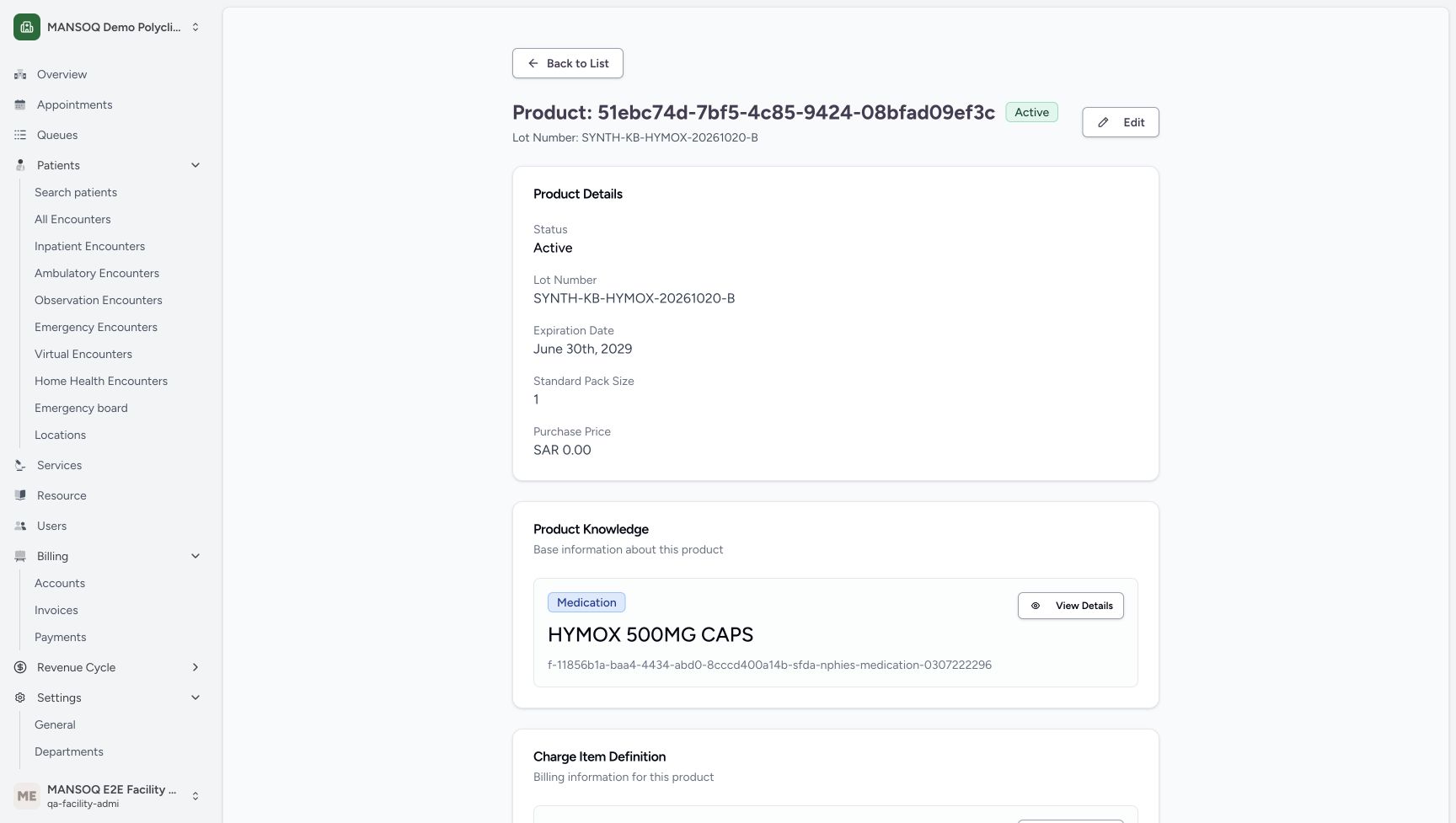1456x823 pixels.
Task: Click the Edit product button
Action: click(1121, 122)
